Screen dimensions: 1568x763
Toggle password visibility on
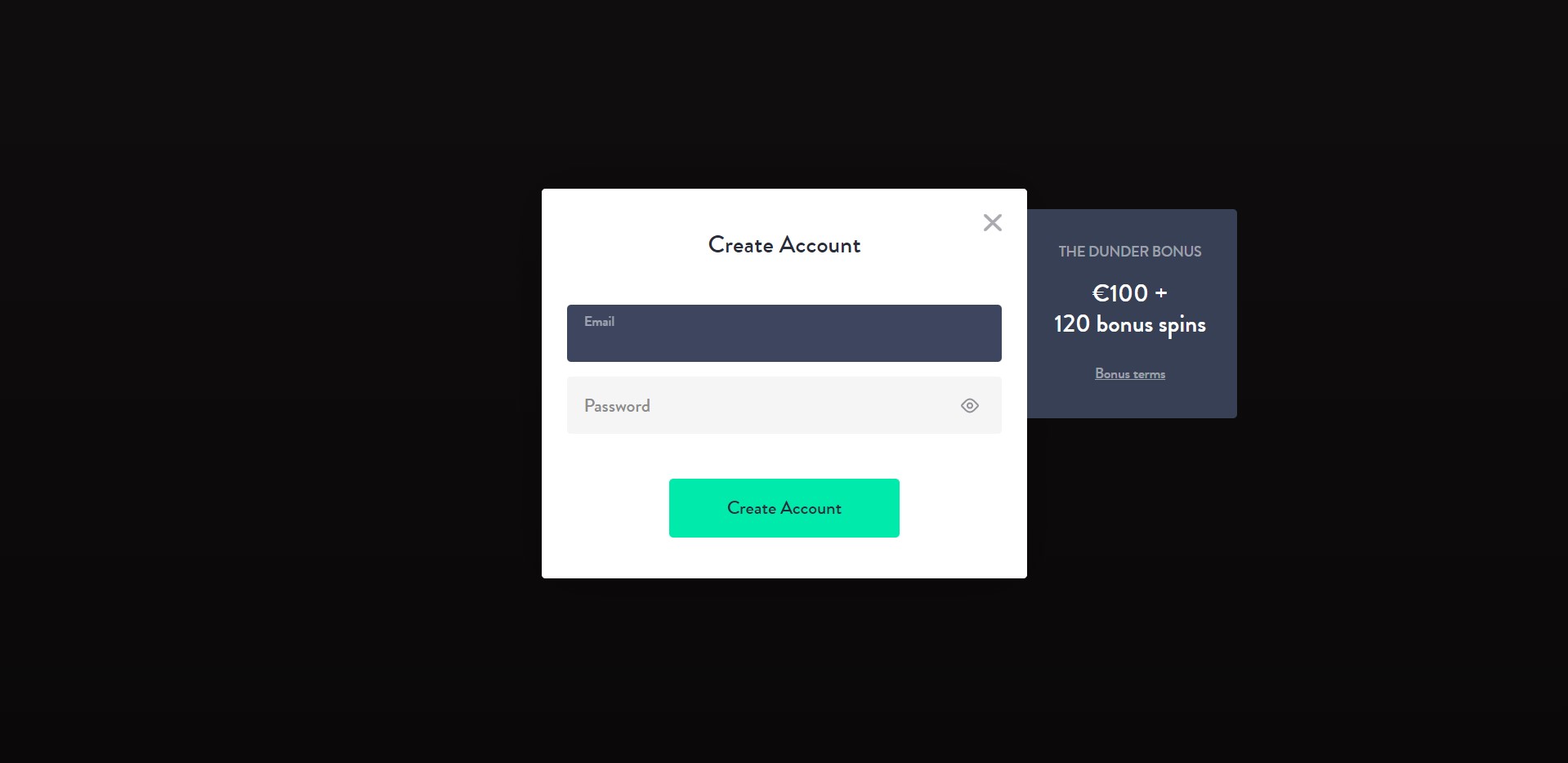click(x=970, y=406)
